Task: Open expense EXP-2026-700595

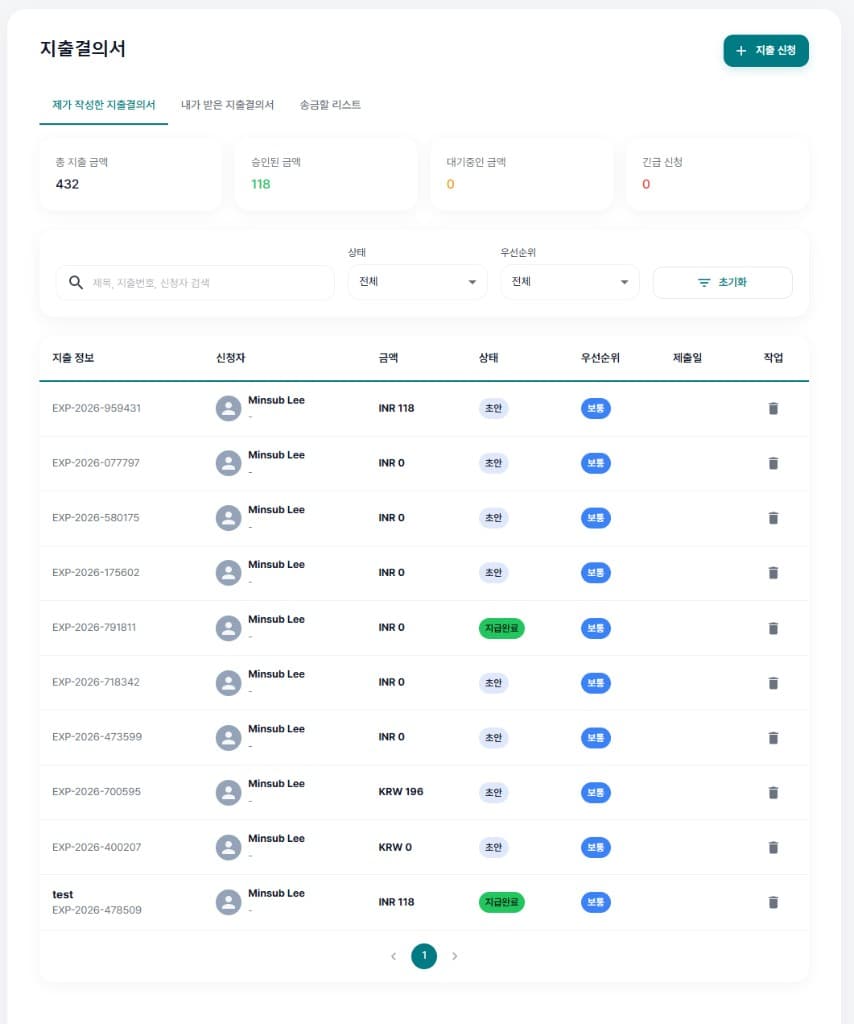Action: coord(97,792)
